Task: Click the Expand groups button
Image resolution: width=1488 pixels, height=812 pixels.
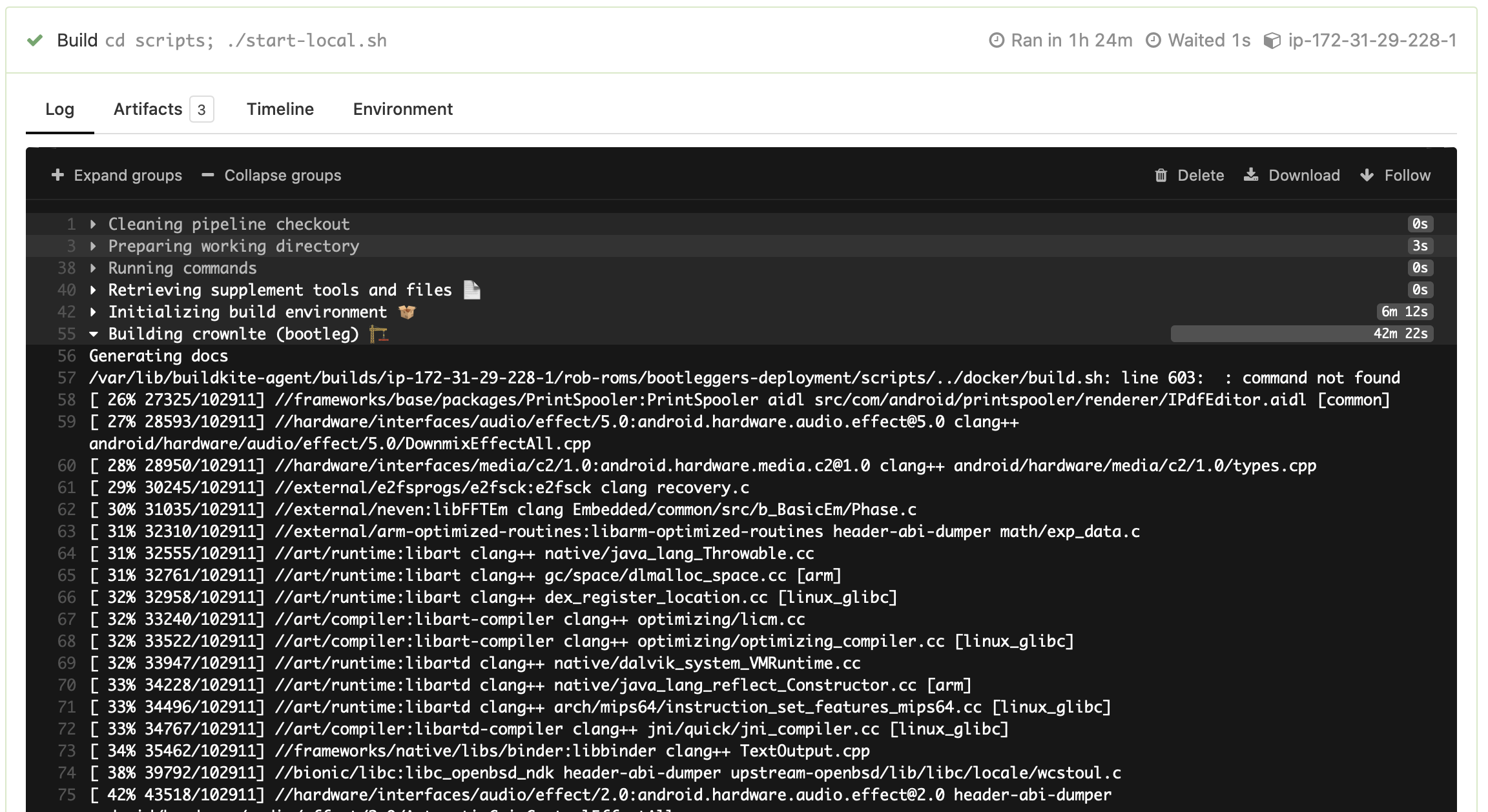Action: [x=117, y=175]
